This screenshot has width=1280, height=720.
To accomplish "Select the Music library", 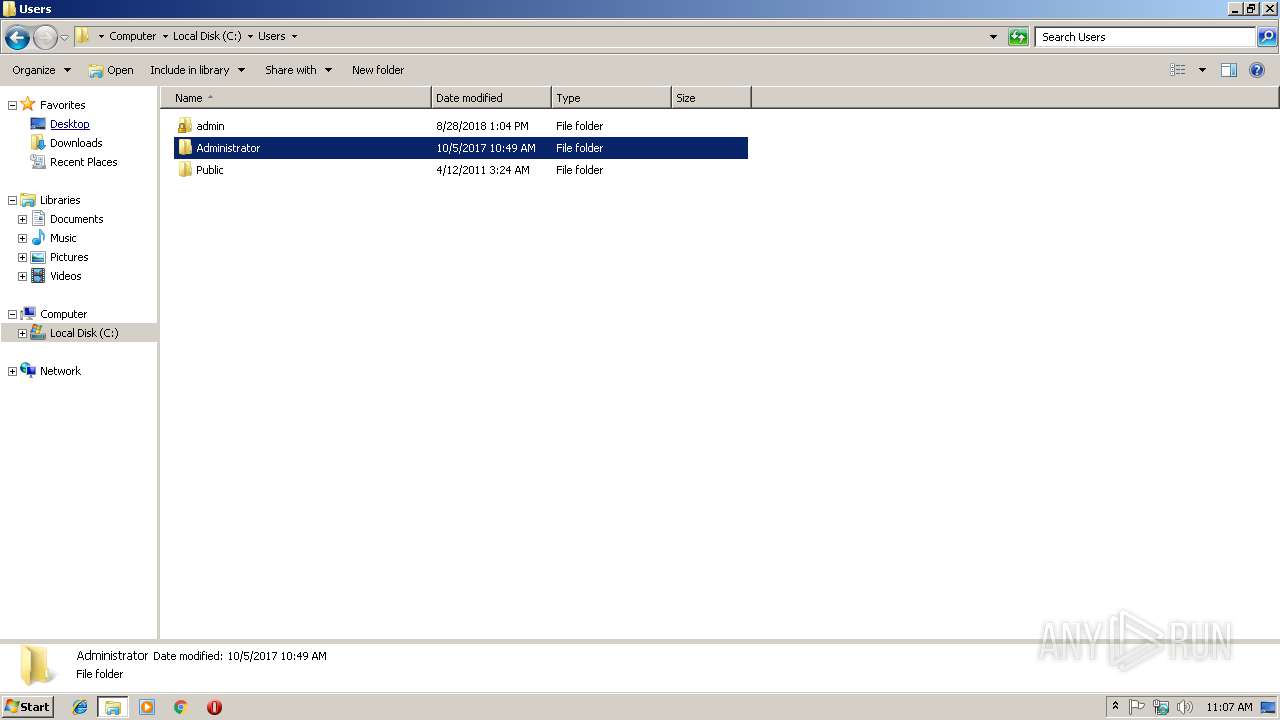I will [63, 238].
